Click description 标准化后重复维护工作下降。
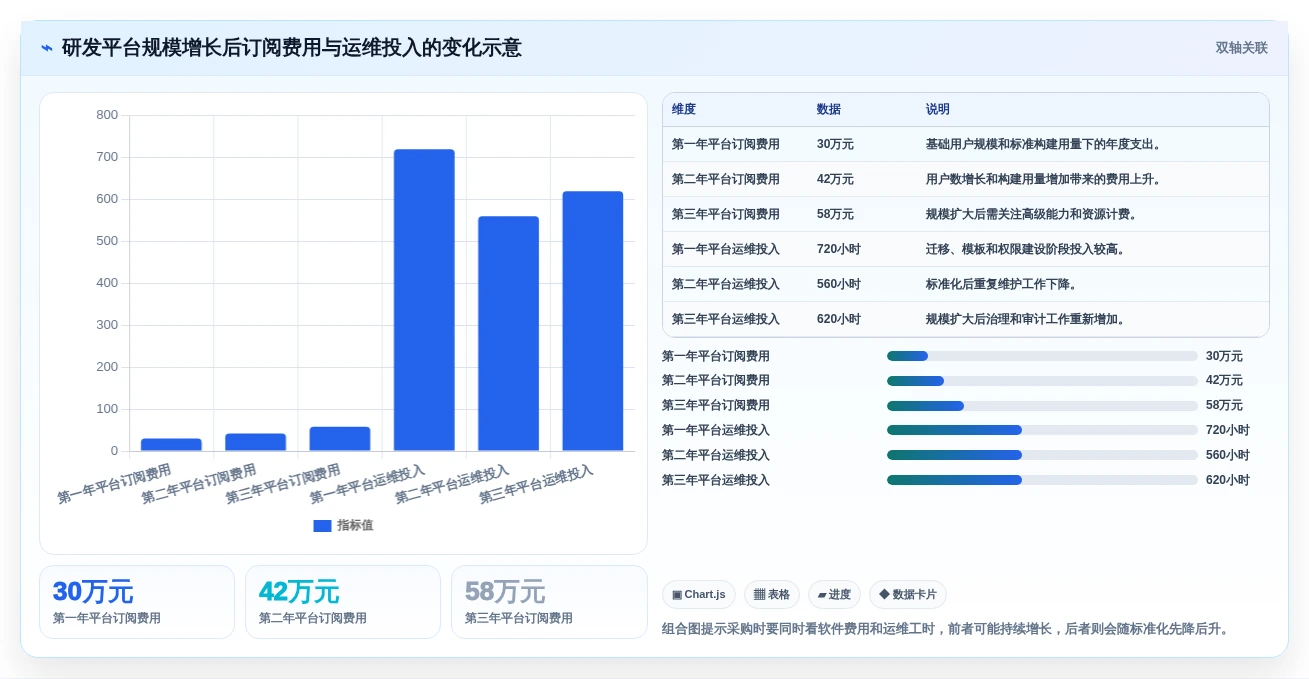Viewport: 1309px width, 679px height. [1004, 284]
